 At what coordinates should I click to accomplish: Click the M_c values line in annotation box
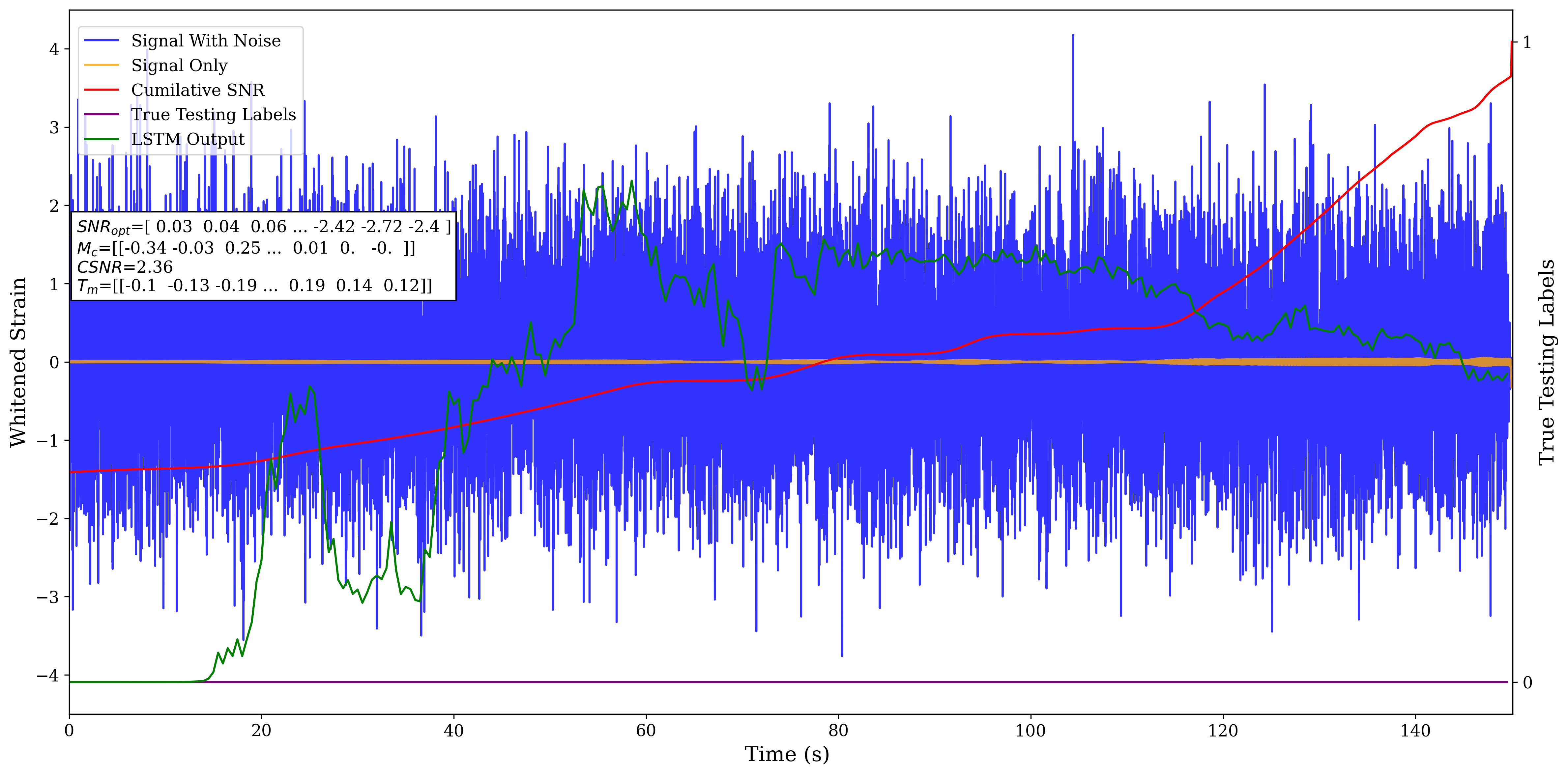pos(246,248)
